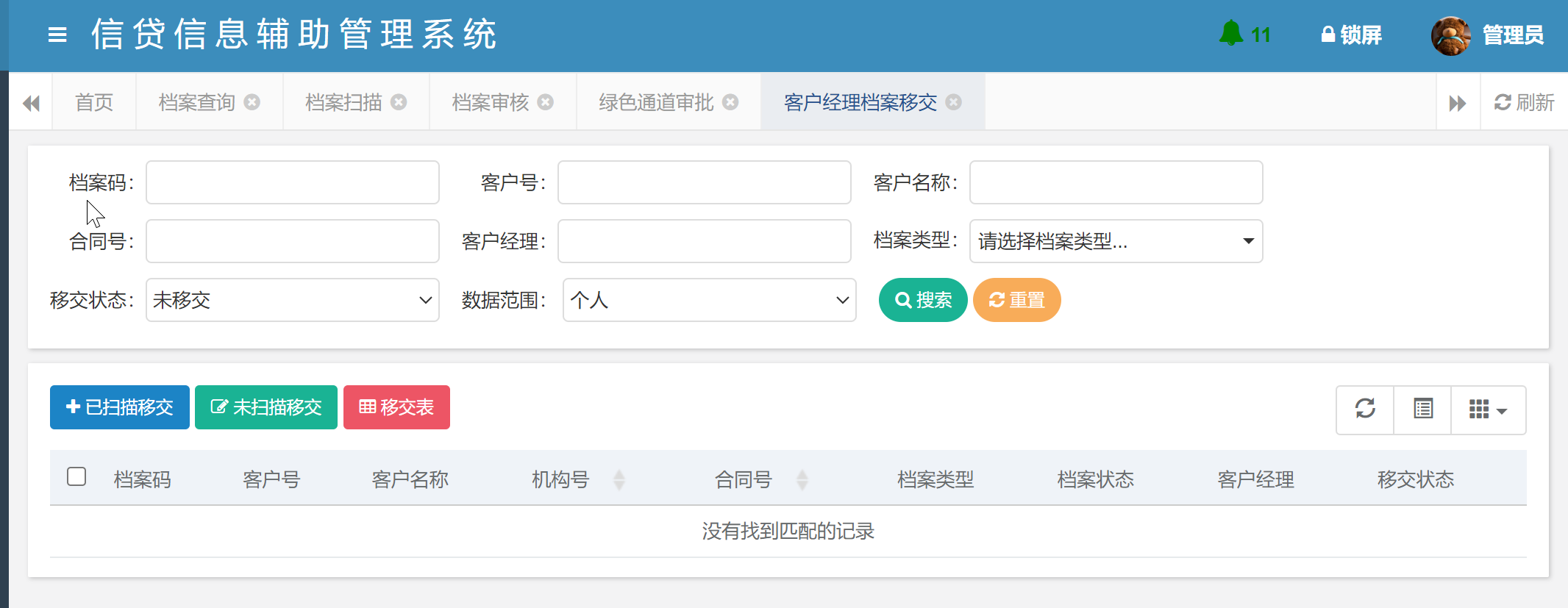Click the 移交状态 column header

click(x=1416, y=480)
